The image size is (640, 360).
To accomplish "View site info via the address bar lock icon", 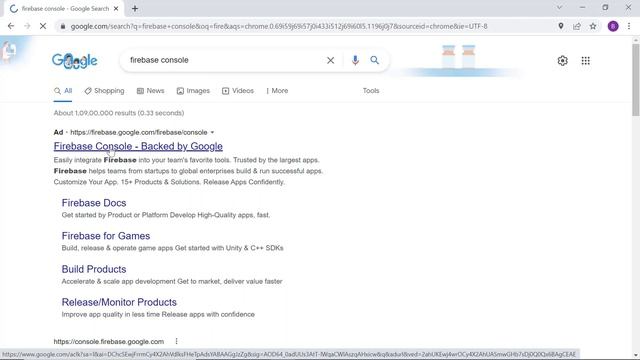I will pos(62,27).
